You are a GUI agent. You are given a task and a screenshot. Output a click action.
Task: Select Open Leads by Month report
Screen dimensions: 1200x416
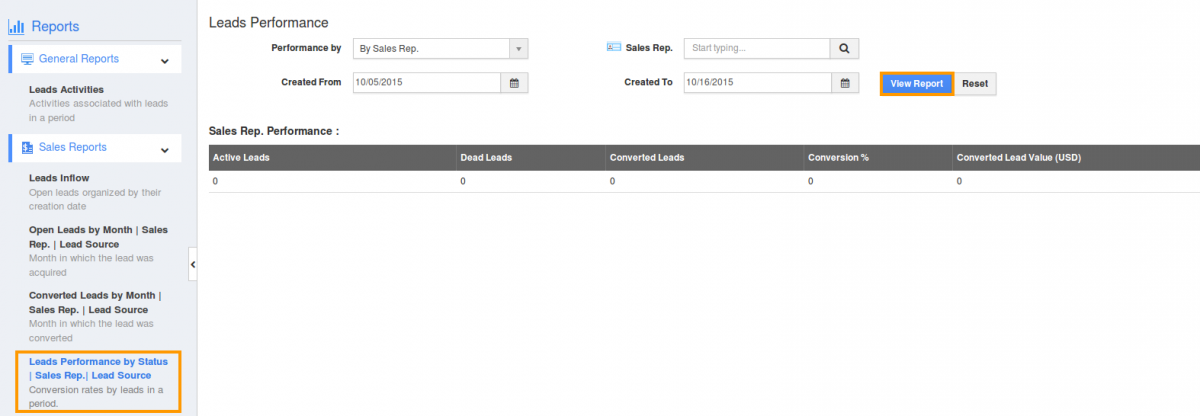click(x=98, y=236)
